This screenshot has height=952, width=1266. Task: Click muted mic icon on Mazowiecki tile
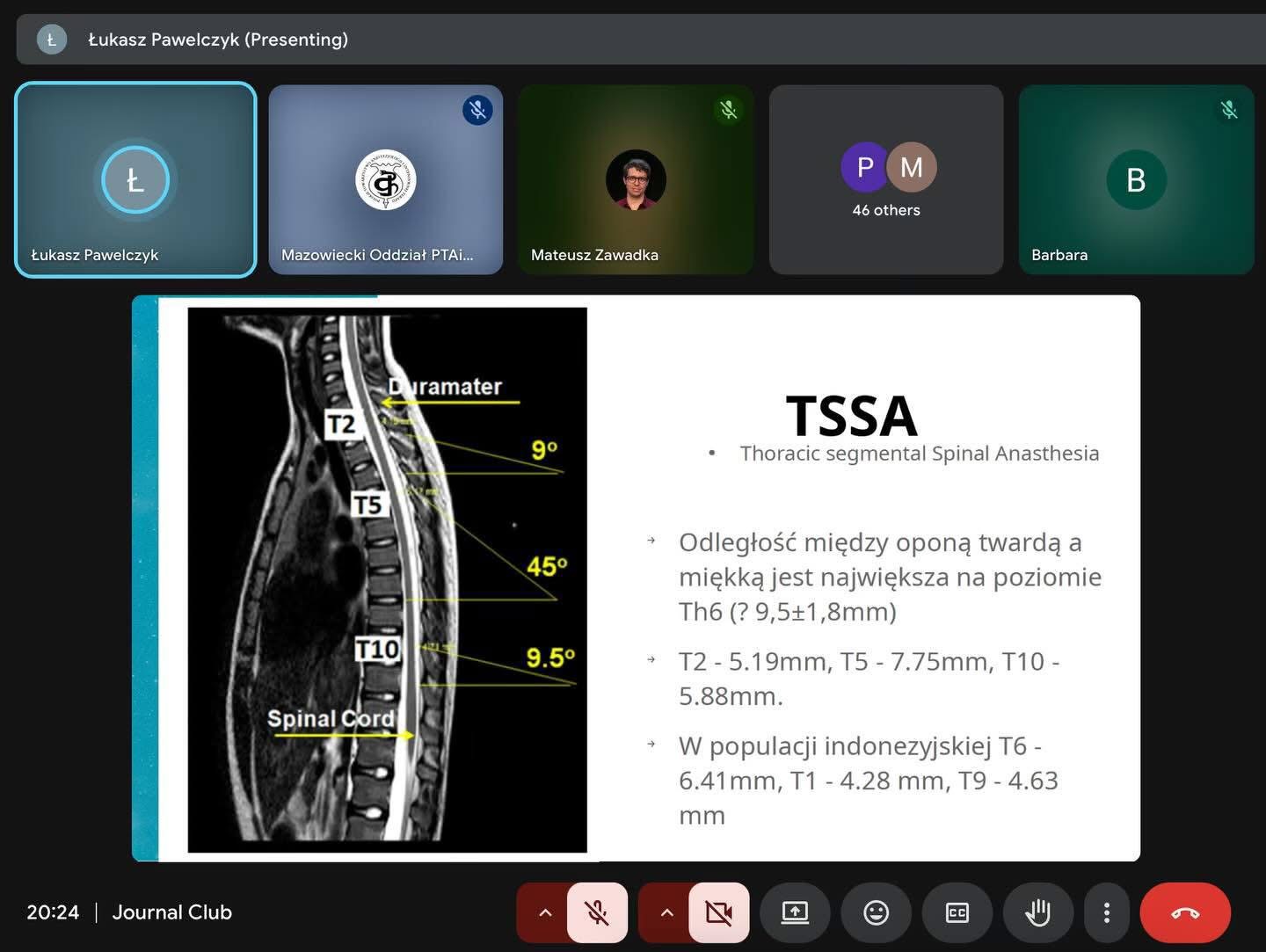[477, 110]
